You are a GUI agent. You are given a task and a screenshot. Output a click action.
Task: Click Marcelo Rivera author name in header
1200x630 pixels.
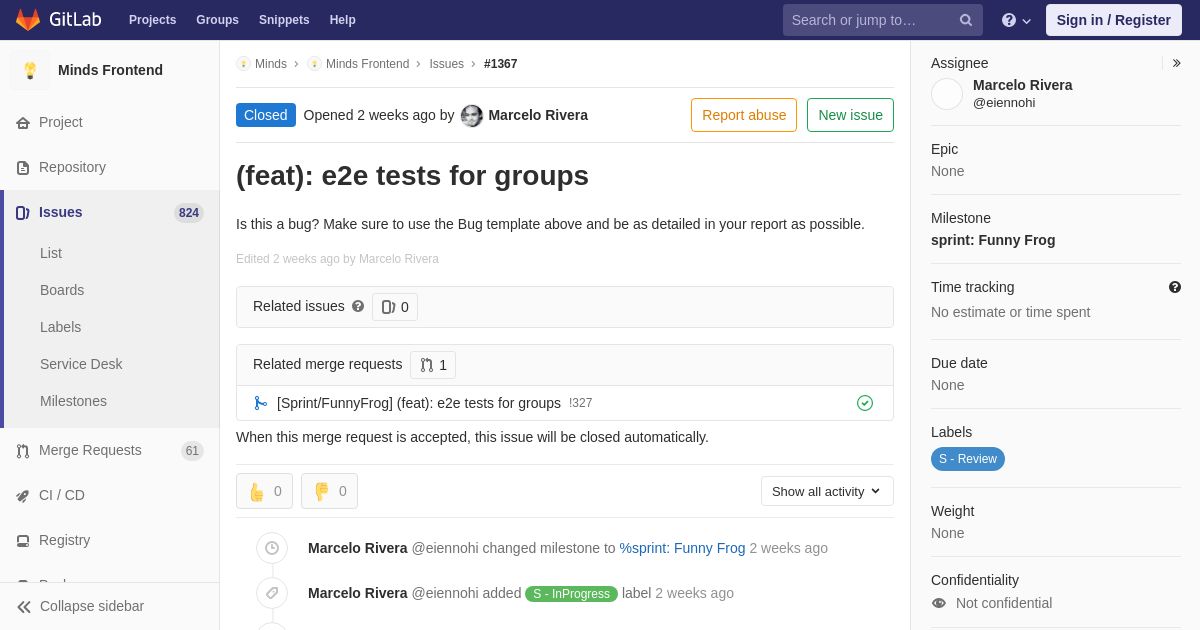click(x=538, y=115)
